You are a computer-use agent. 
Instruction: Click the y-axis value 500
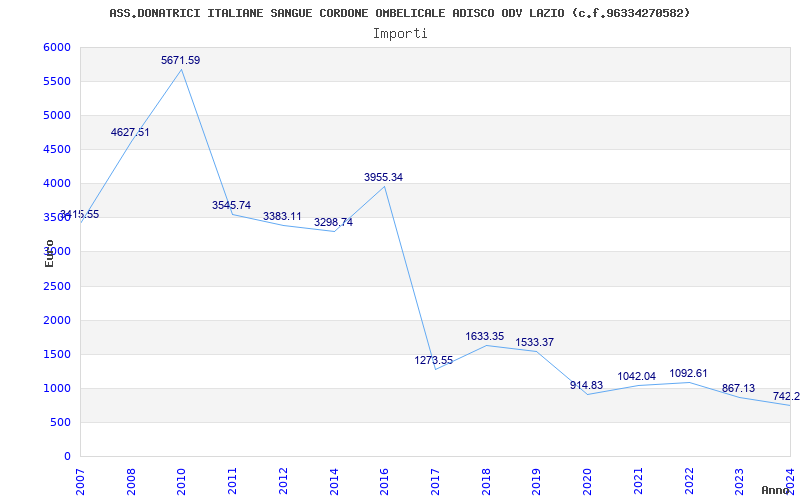(x=61, y=422)
